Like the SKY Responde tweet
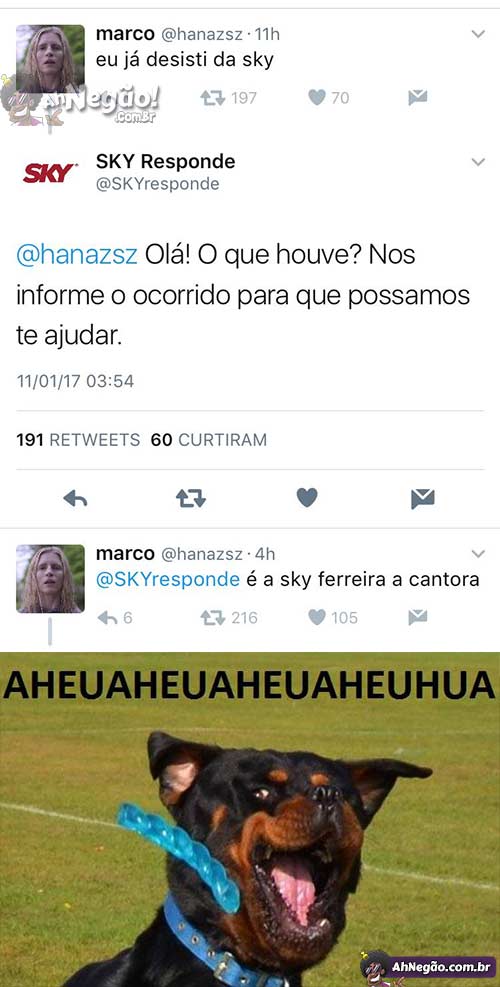 [307, 498]
